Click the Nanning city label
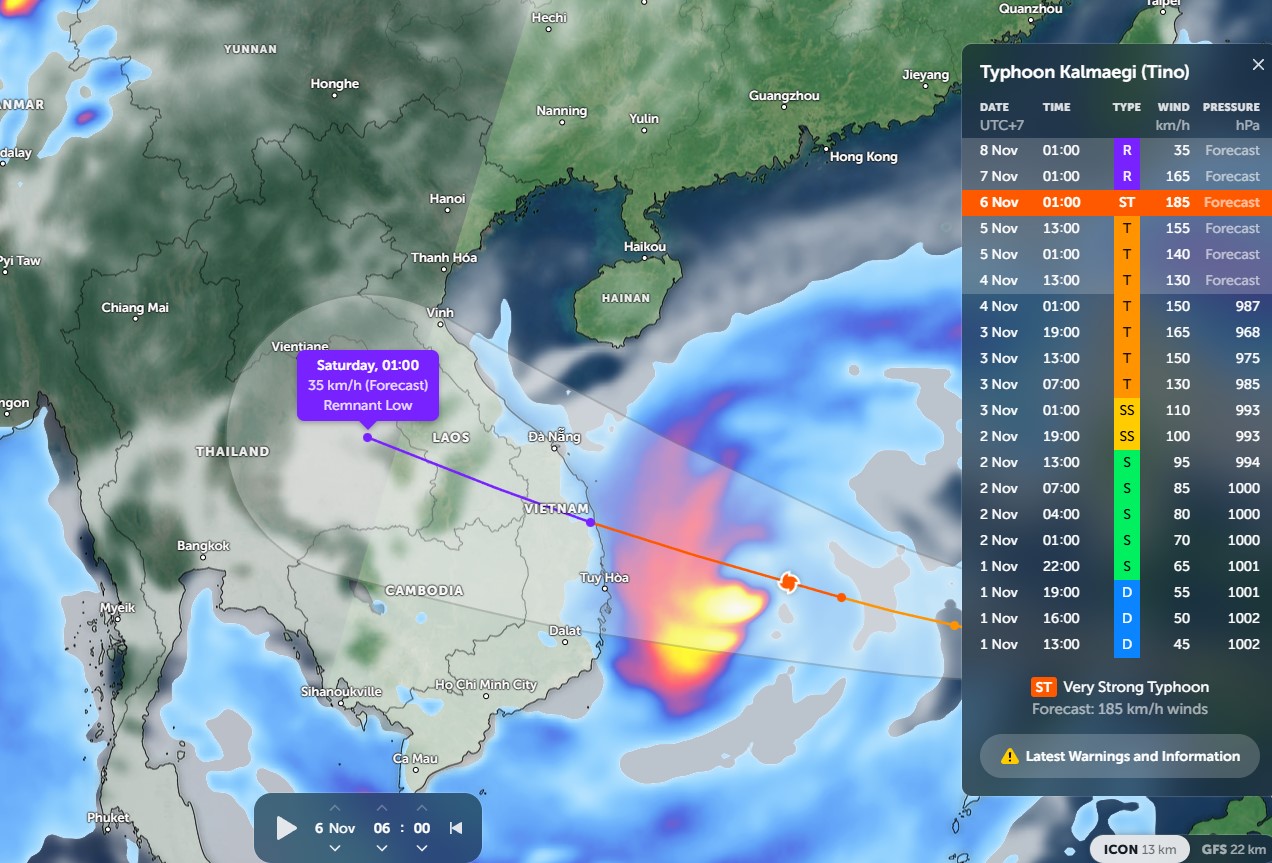1272x863 pixels. click(561, 111)
